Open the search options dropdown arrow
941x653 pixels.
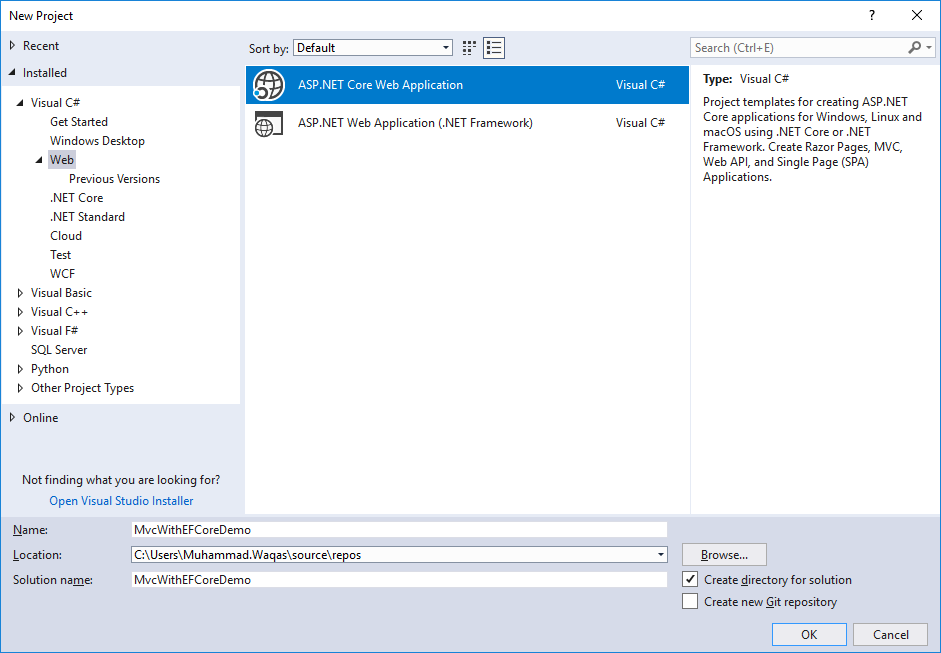pos(929,47)
